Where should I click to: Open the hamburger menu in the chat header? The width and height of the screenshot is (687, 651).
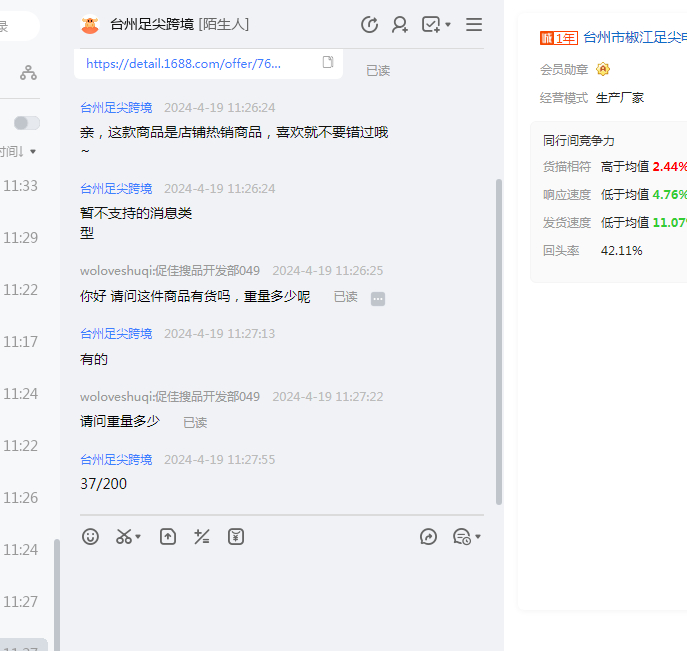click(x=474, y=25)
